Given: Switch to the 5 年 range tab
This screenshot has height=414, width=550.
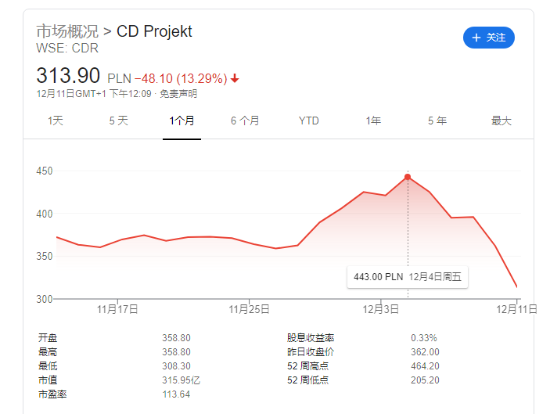Looking at the screenshot, I should [437, 121].
